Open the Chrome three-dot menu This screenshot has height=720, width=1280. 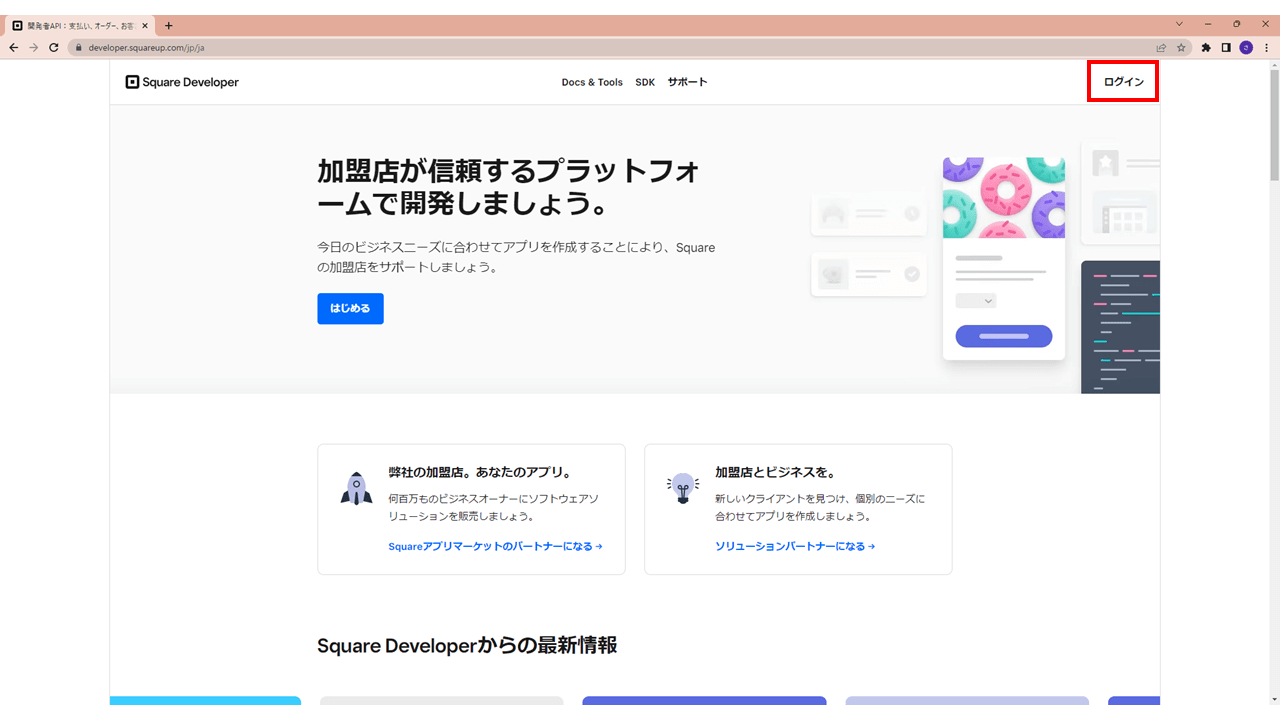click(1266, 47)
